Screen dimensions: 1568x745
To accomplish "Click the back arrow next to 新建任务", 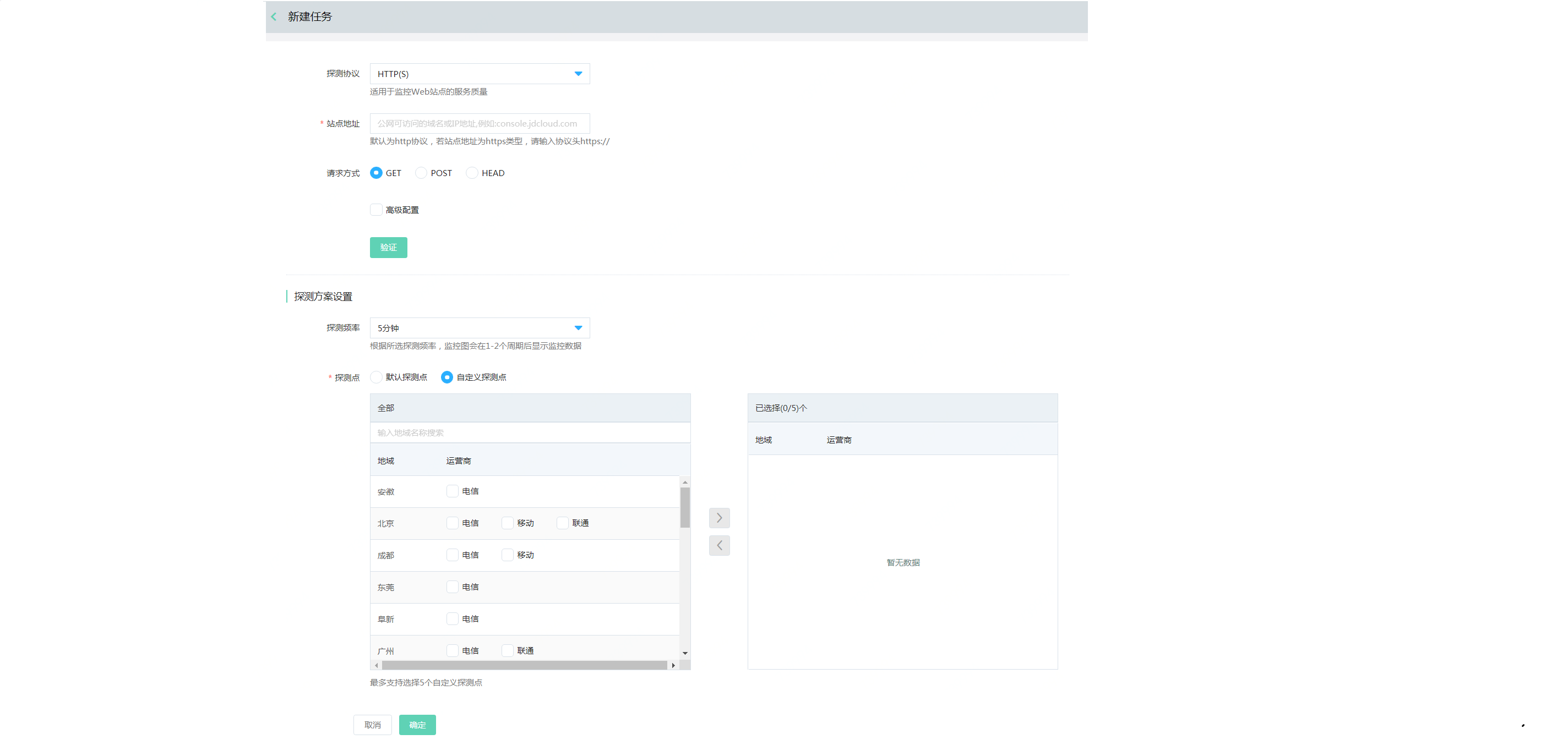I will [274, 17].
